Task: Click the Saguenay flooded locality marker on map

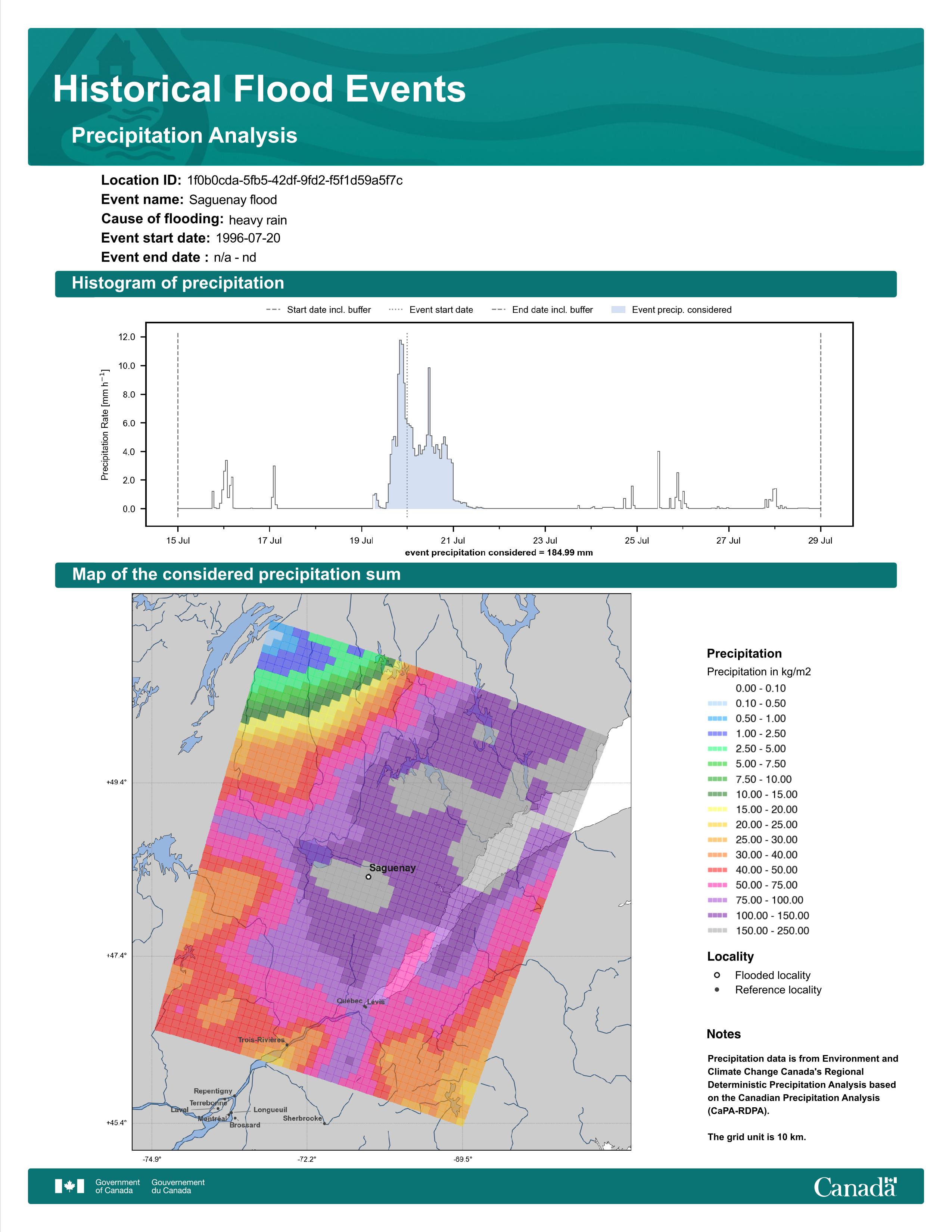Action: [368, 877]
